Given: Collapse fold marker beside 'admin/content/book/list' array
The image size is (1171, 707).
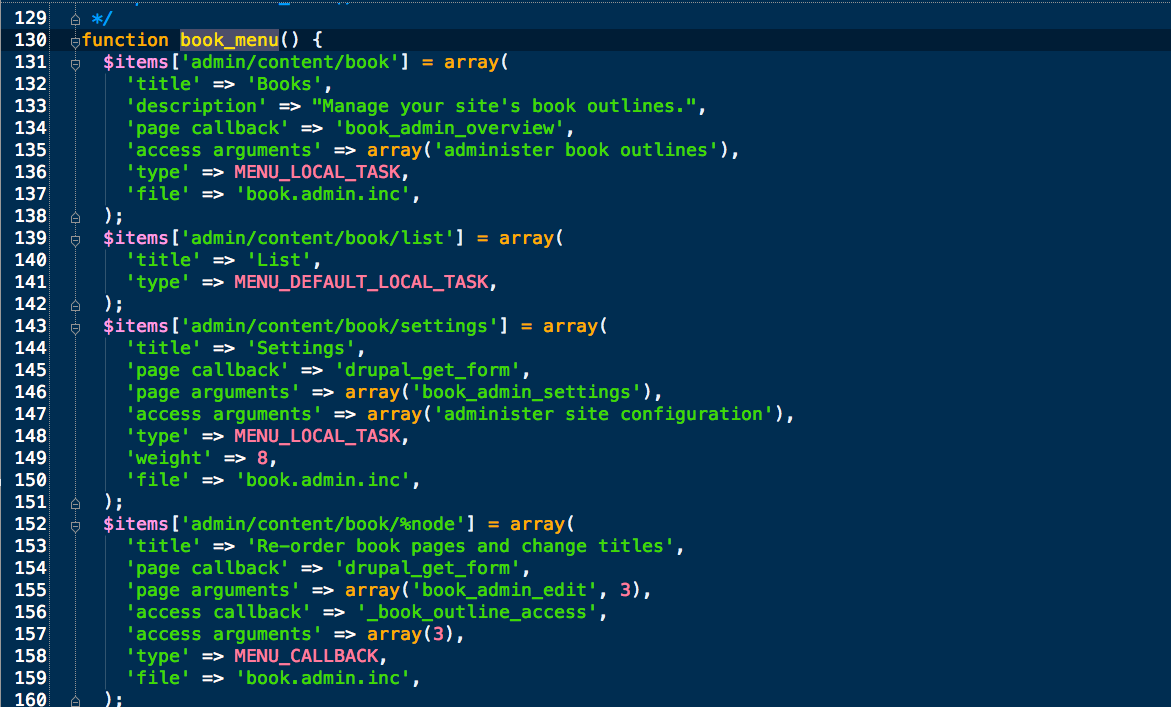Looking at the screenshot, I should (75, 239).
